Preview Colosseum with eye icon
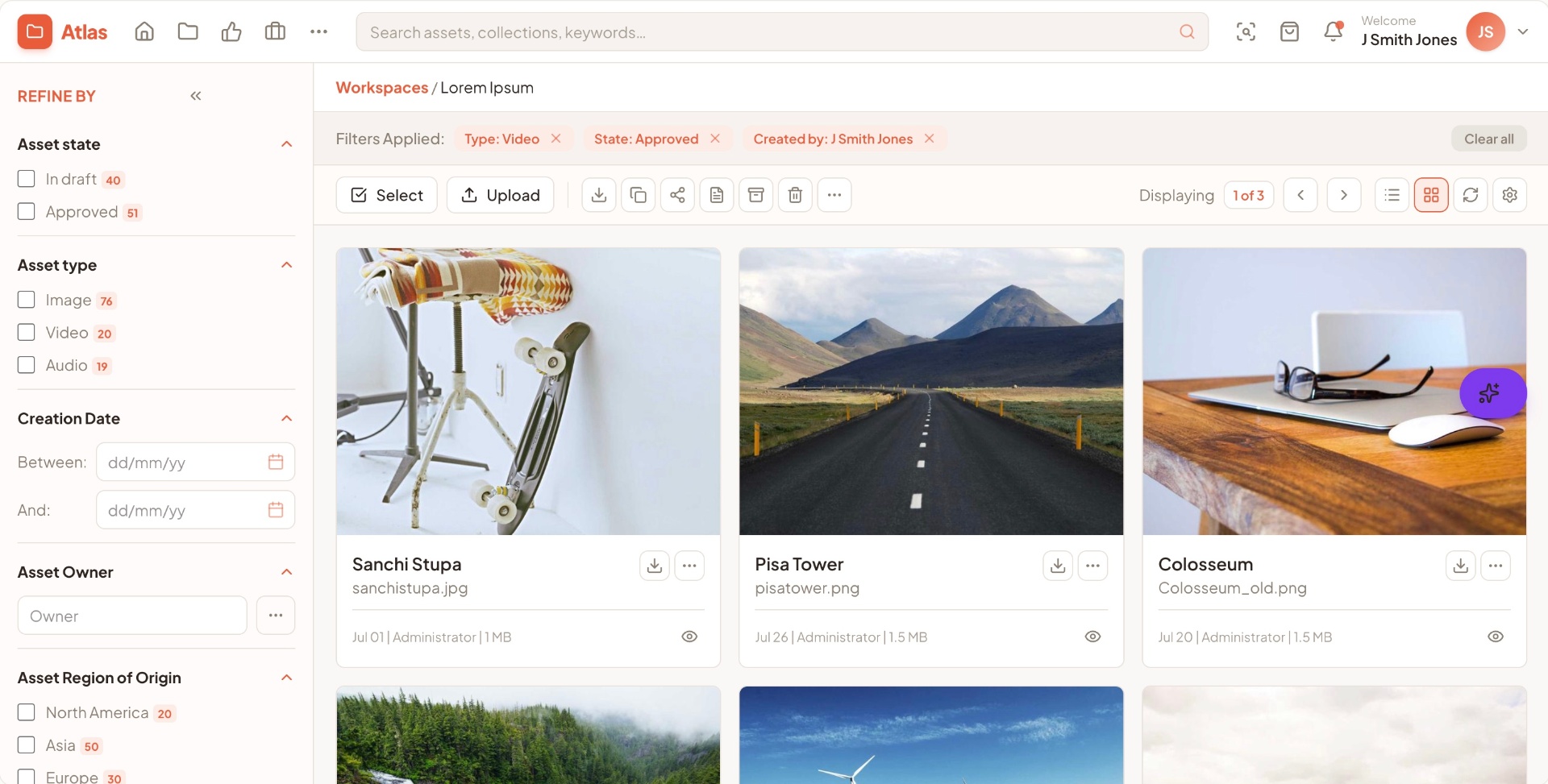Image resolution: width=1548 pixels, height=784 pixels. tap(1496, 637)
